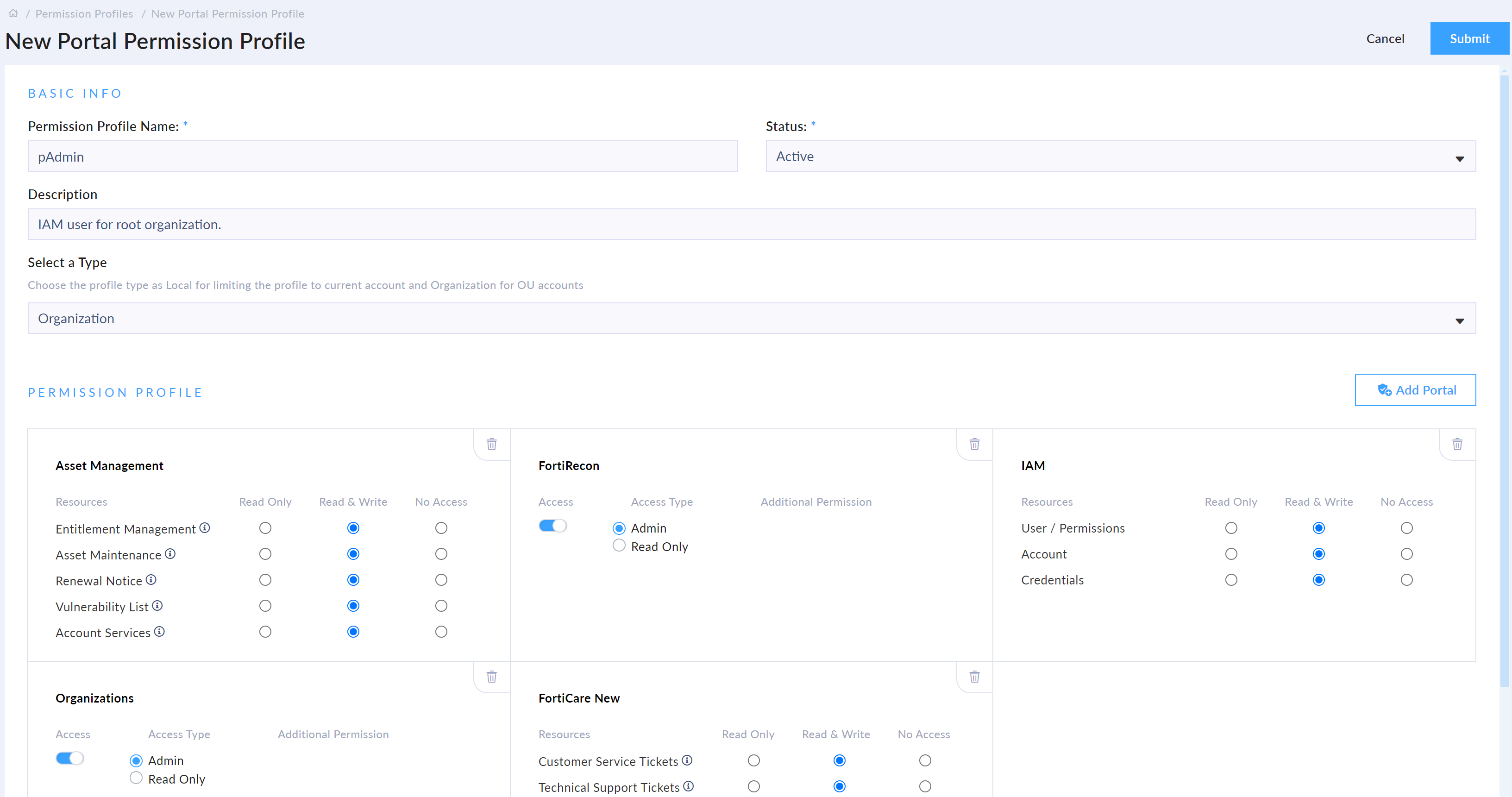
Task: Click the vertical scrollbar on the right
Action: [x=1506, y=235]
